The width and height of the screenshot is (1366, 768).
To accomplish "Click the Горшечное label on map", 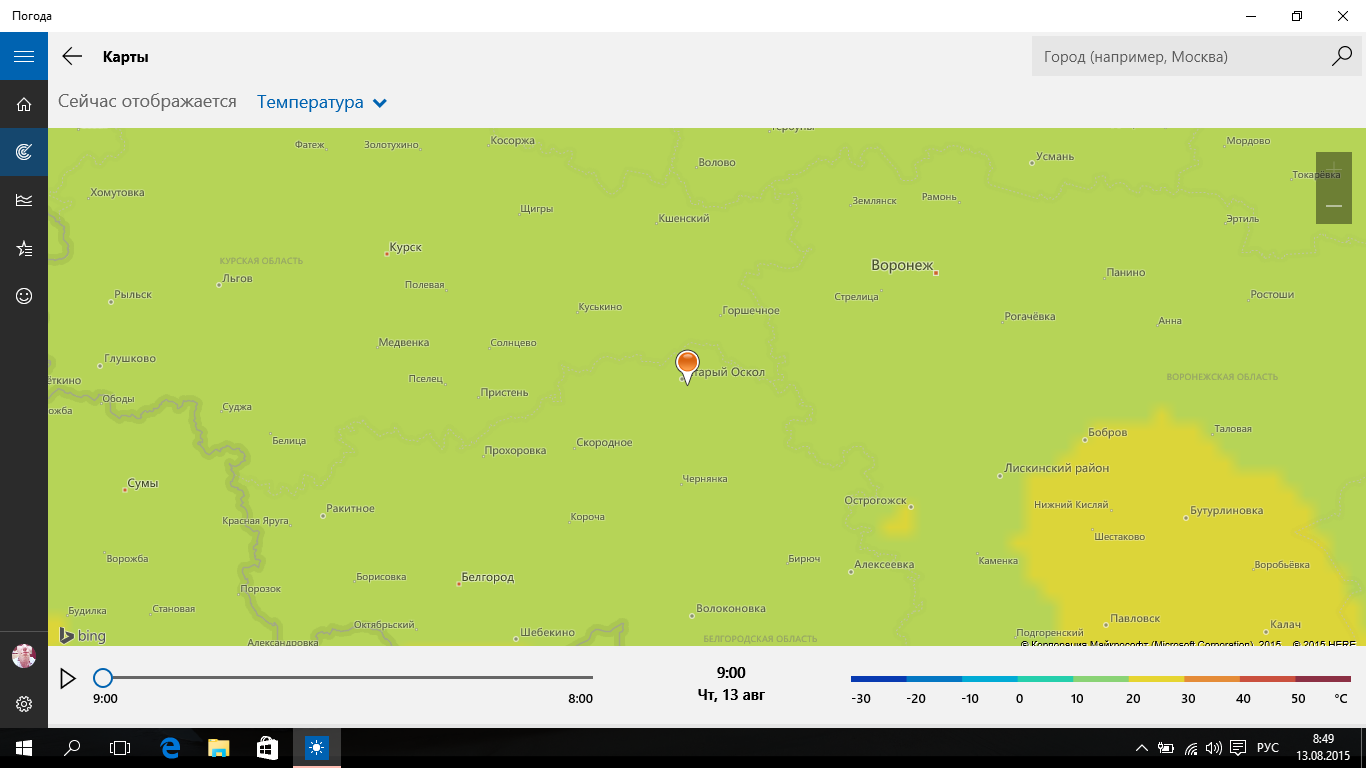I will tap(750, 311).
